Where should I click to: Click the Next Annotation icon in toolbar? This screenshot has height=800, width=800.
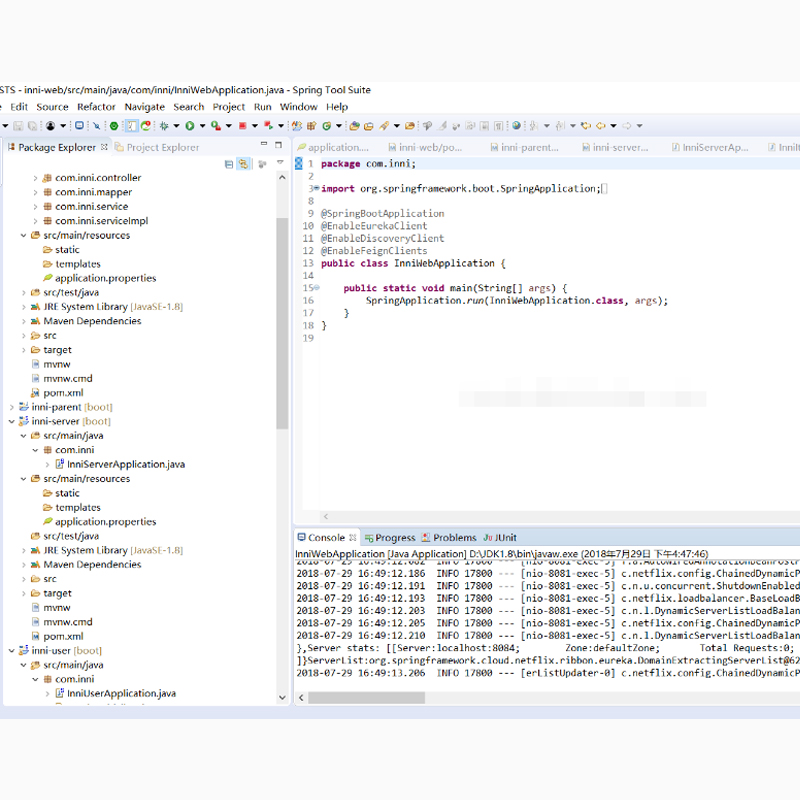click(x=533, y=126)
